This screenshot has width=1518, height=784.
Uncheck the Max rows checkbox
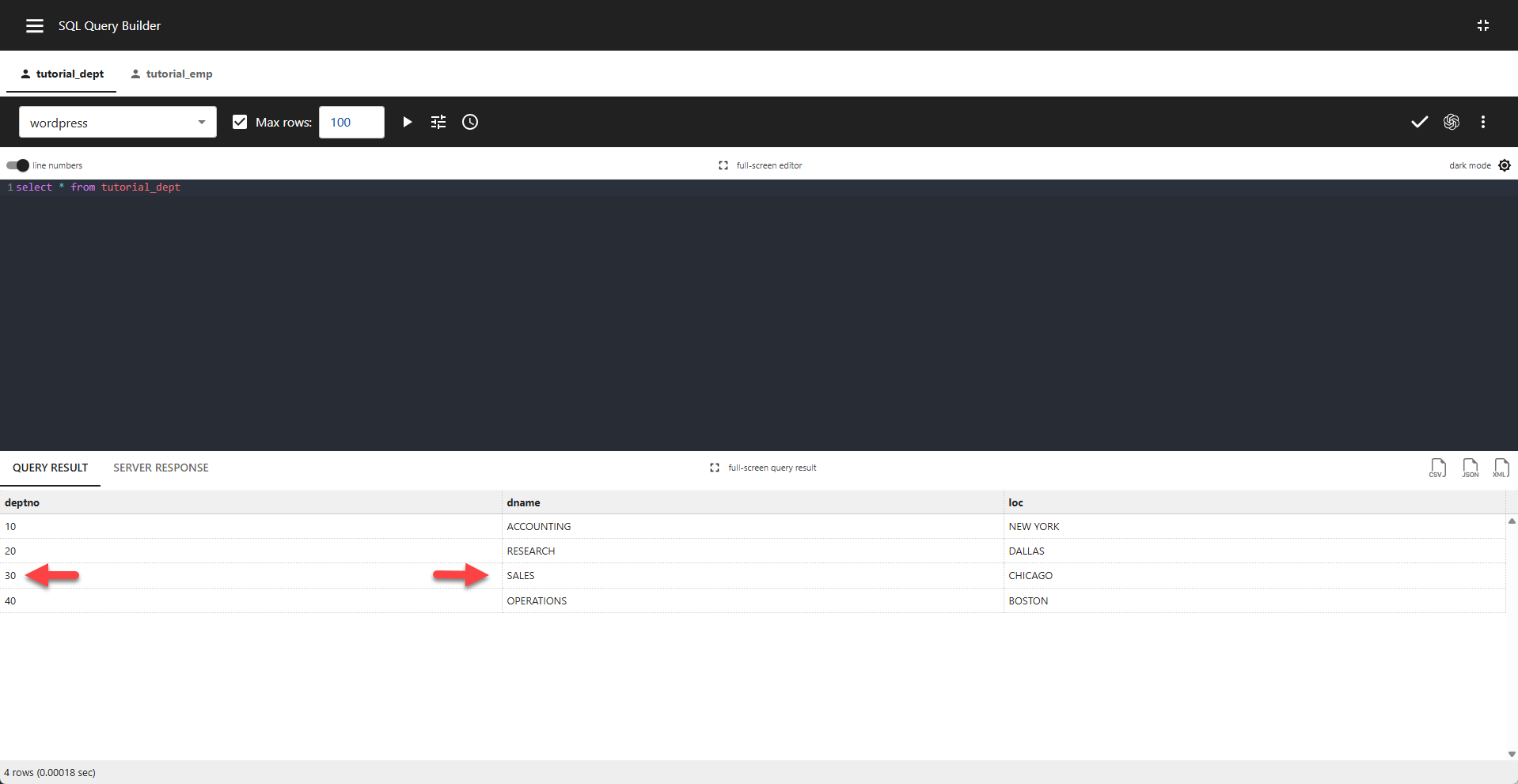point(239,122)
